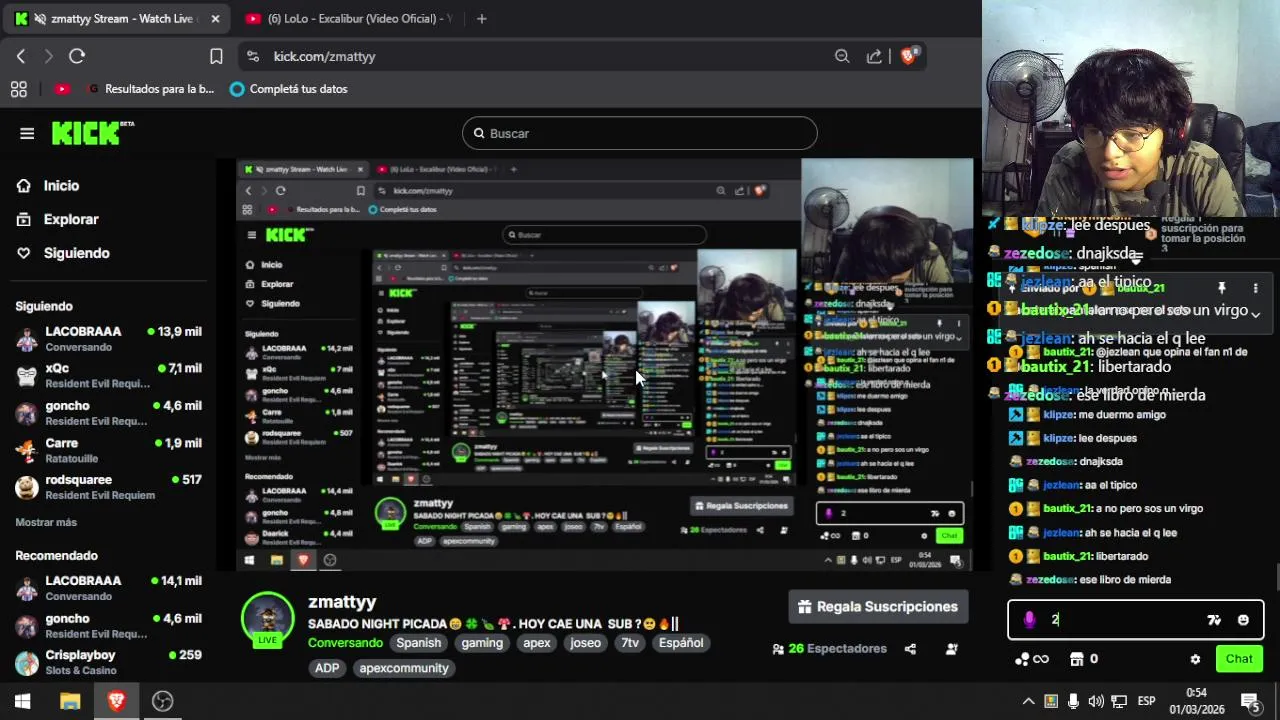
Task: Open the Conversando category link
Action: tap(345, 643)
